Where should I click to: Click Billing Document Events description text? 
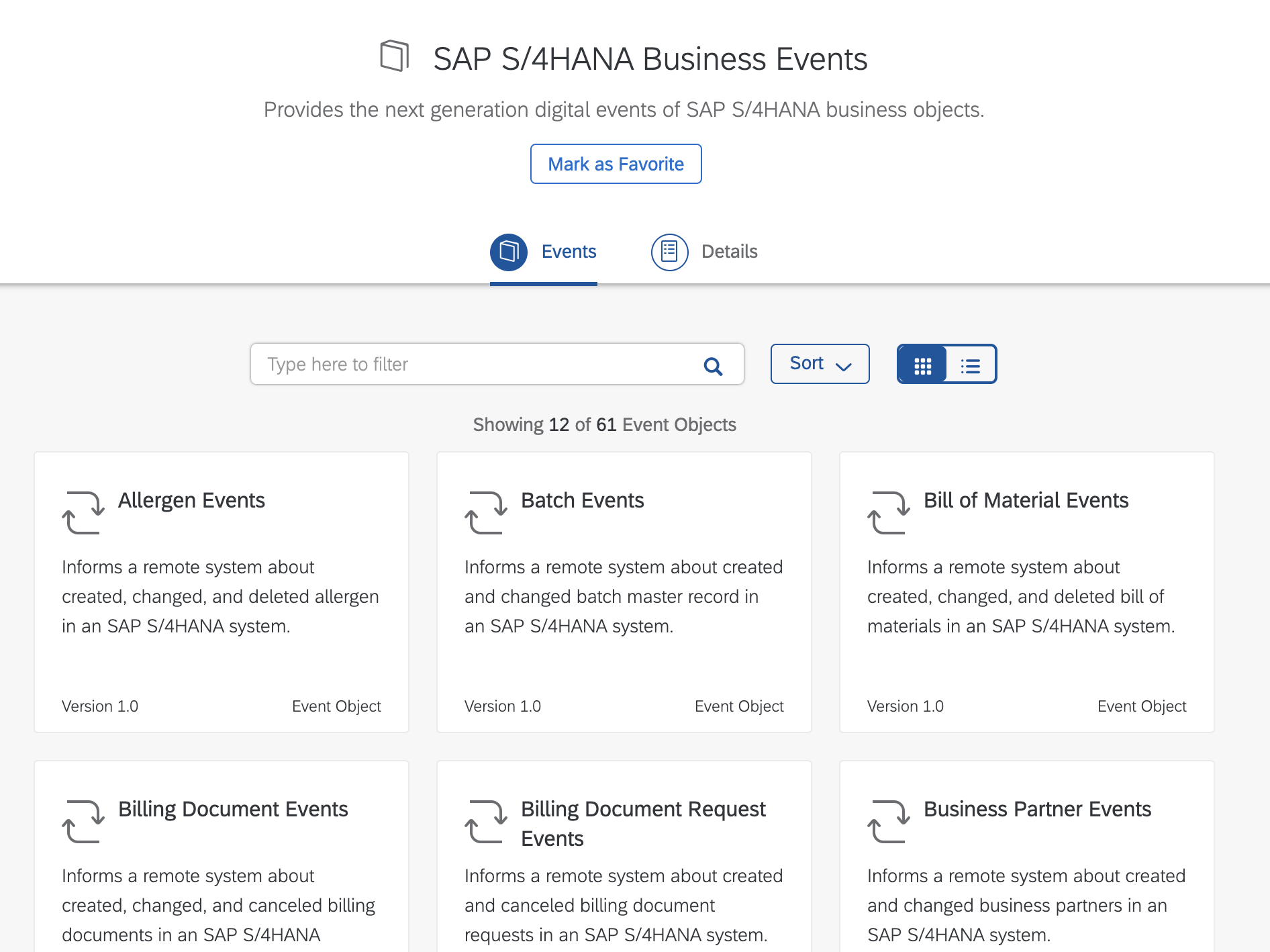coord(218,906)
